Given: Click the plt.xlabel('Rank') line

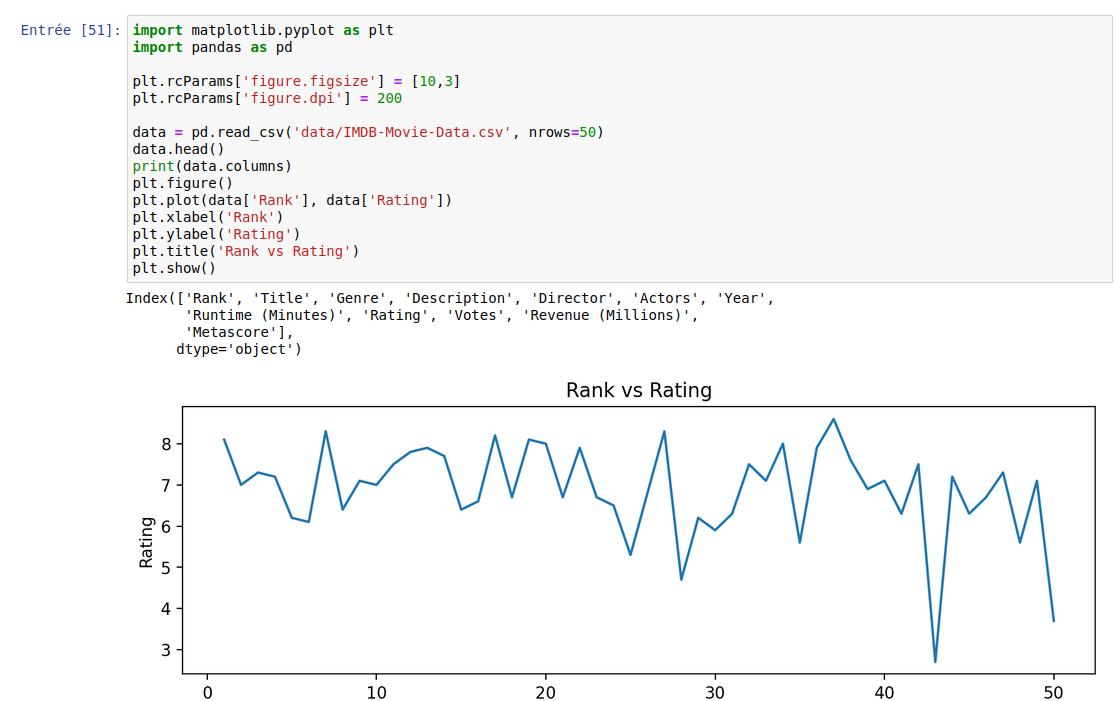Looking at the screenshot, I should [208, 217].
